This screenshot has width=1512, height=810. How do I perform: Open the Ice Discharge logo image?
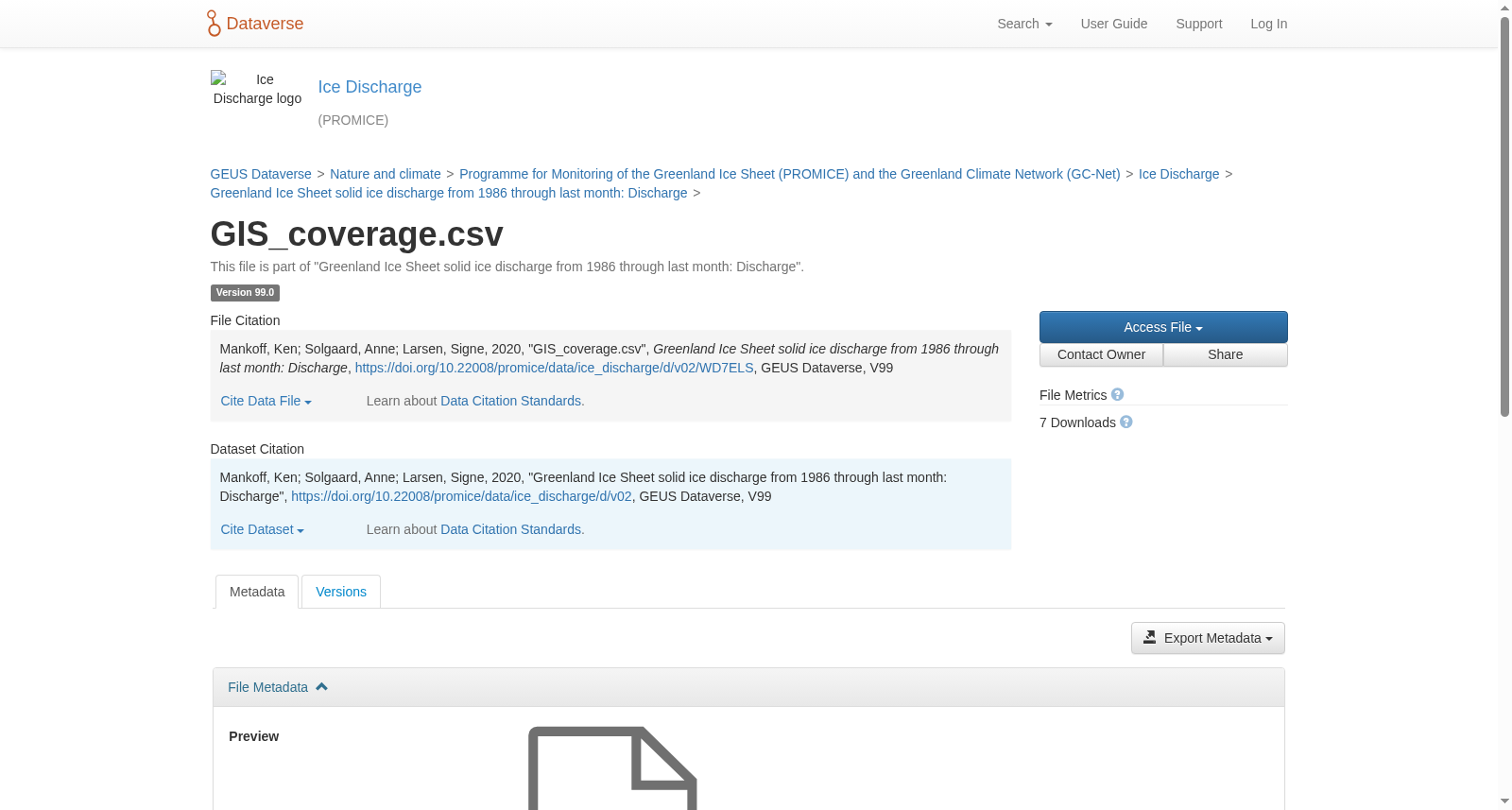[x=257, y=89]
